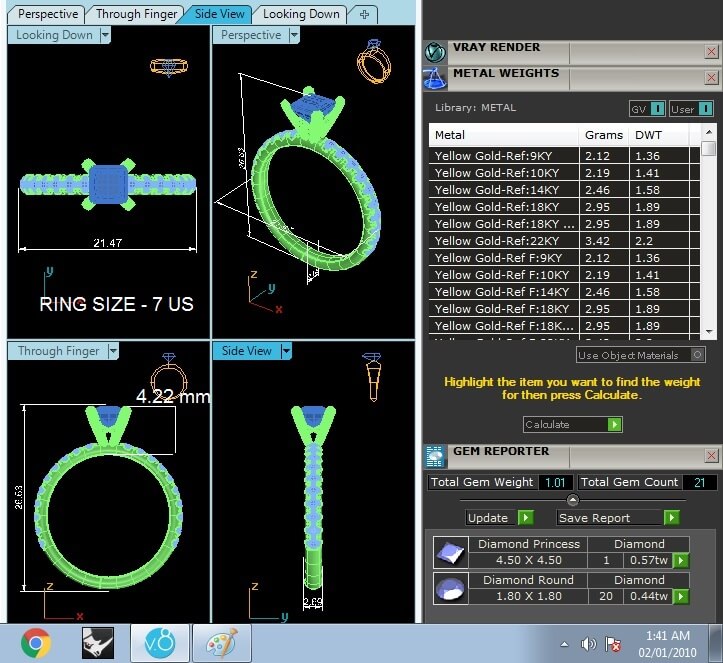Screen dimensions: 723x663
Task: Click the Metal Weights scale icon
Action: [x=435, y=78]
